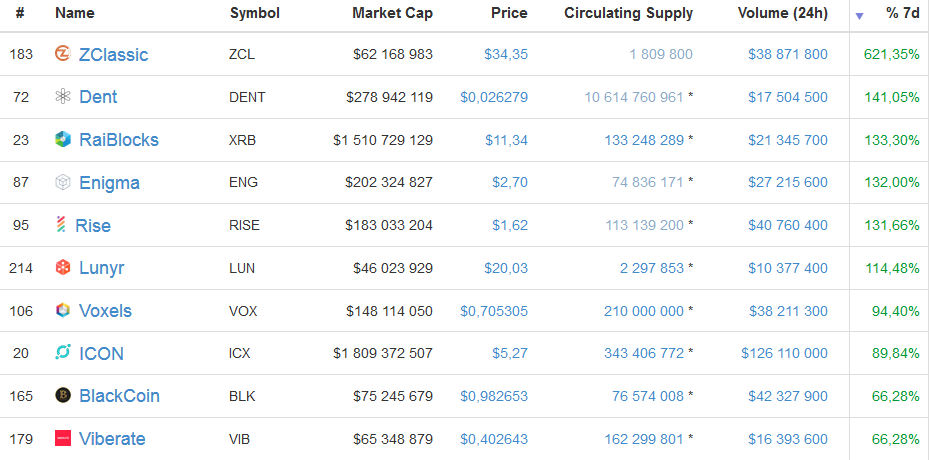
Task: Click RaiBlocks volume $21 345 700
Action: coord(787,140)
